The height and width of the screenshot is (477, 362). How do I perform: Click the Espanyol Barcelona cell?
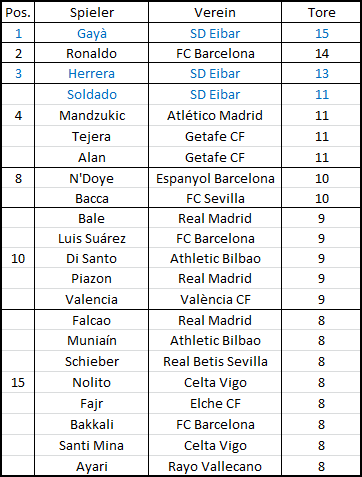[x=215, y=178]
